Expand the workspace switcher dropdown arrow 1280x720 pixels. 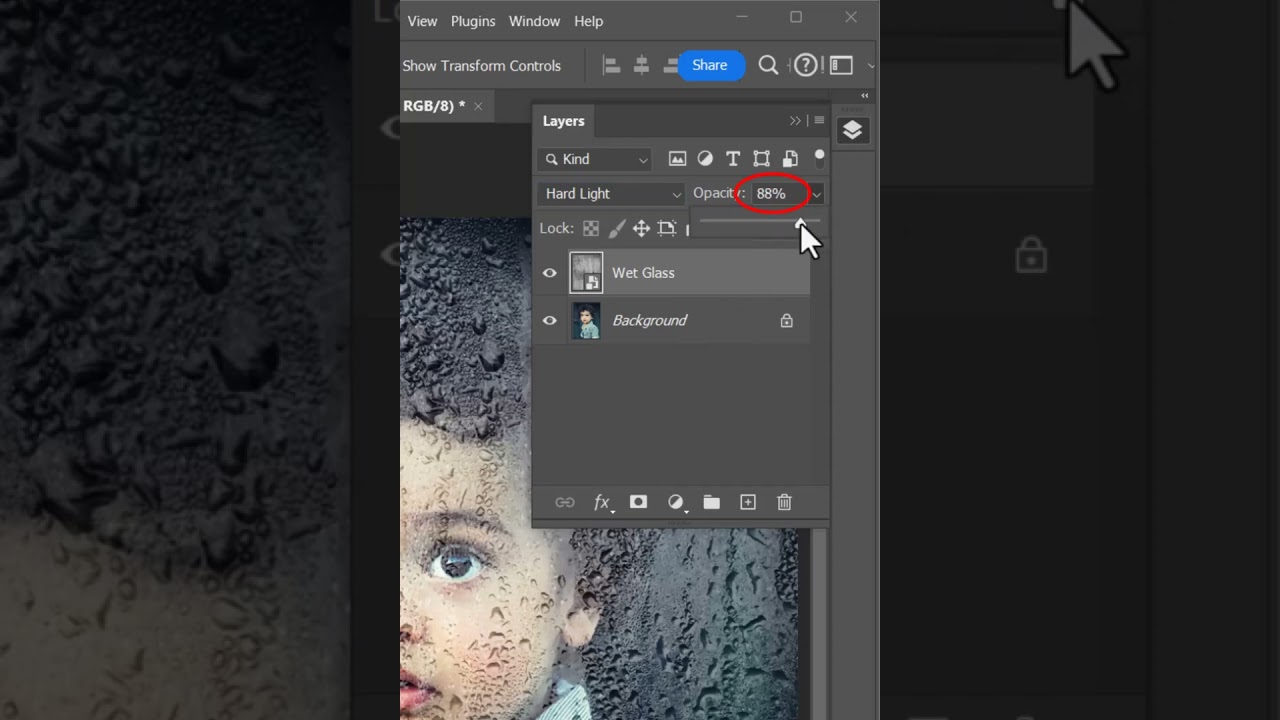click(870, 66)
